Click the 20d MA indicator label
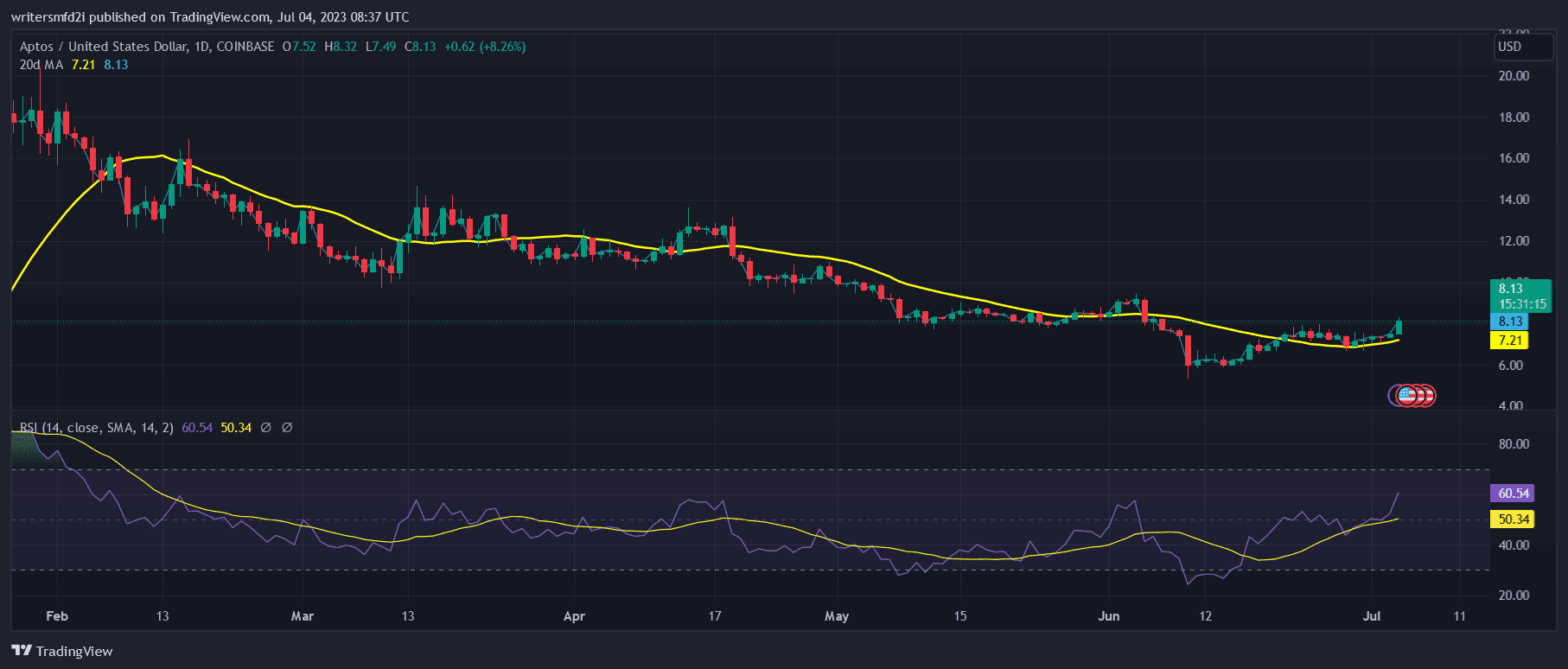The image size is (1568, 669). click(x=41, y=65)
